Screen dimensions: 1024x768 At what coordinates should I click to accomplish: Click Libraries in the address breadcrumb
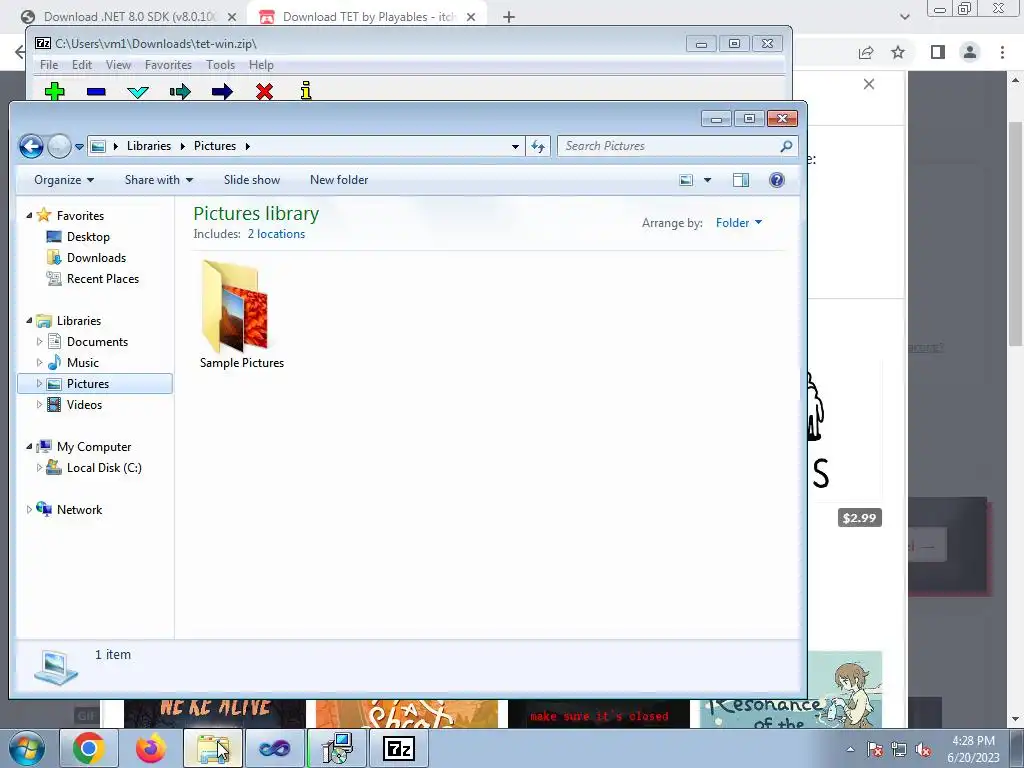(x=149, y=146)
